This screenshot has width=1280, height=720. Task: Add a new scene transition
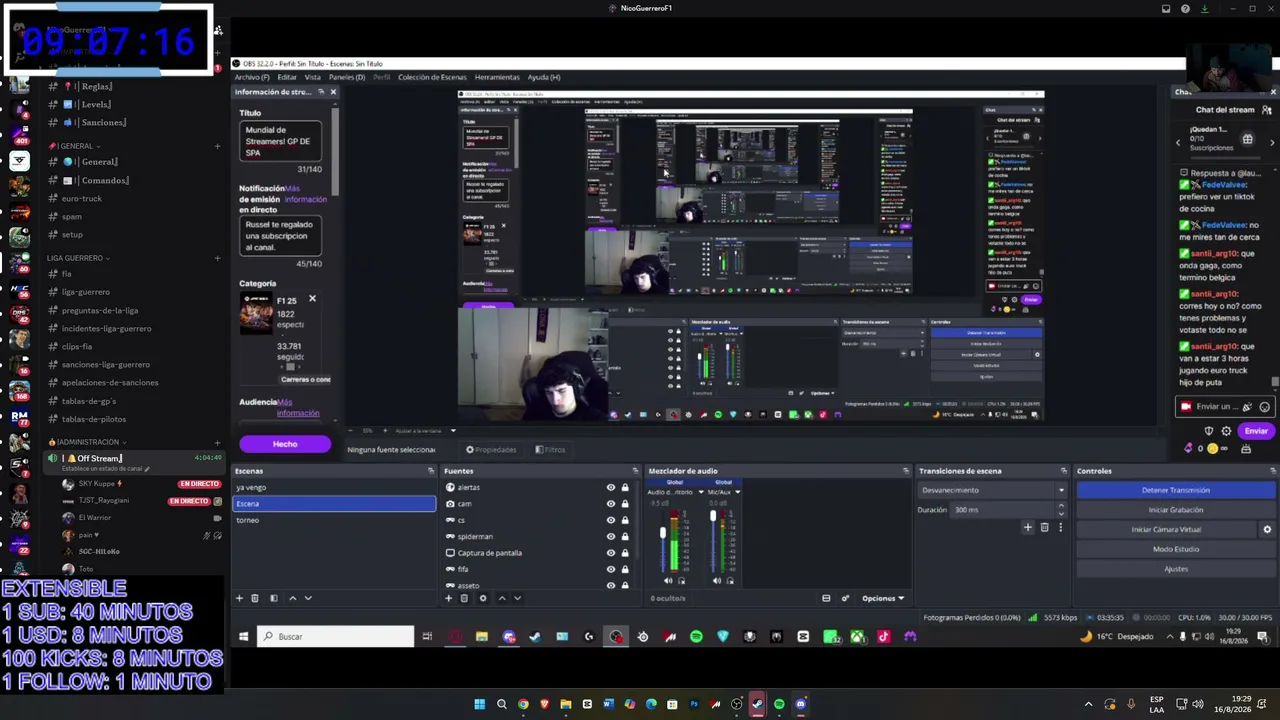(x=1027, y=527)
